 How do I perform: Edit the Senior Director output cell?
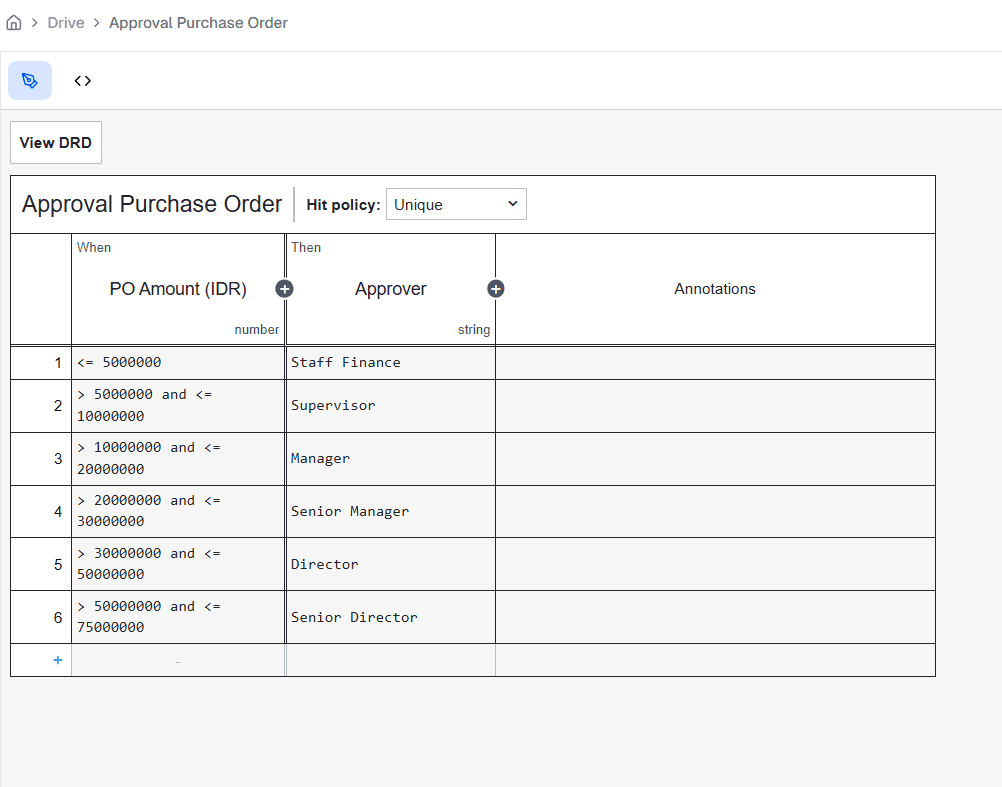(x=390, y=617)
